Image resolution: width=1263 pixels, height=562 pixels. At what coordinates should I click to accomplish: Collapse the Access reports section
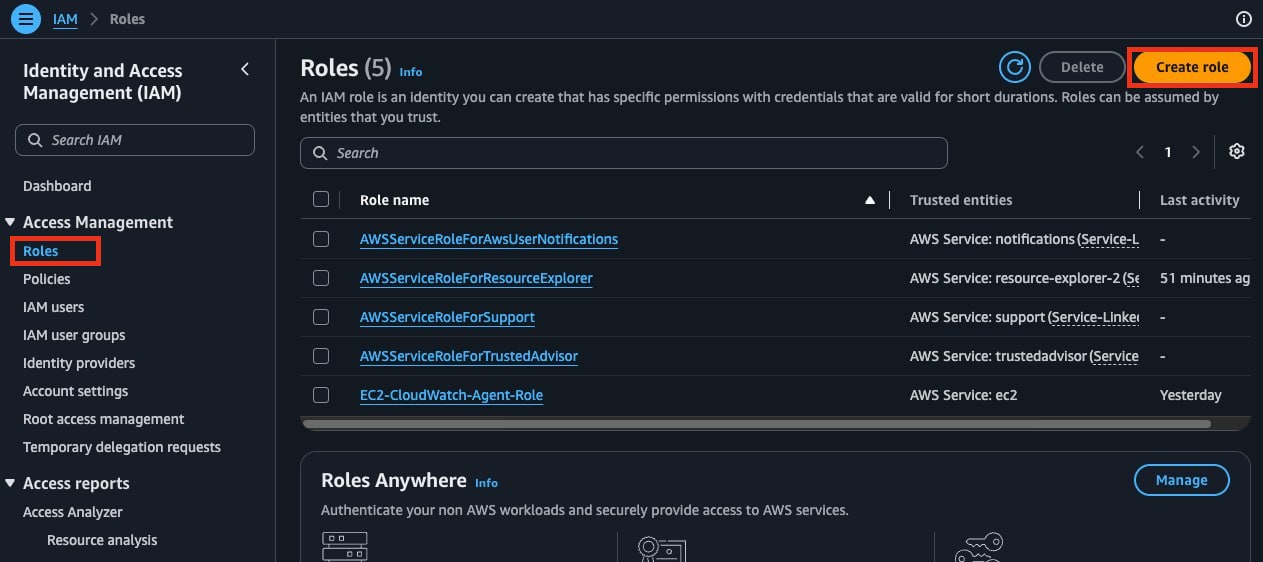tap(10, 483)
